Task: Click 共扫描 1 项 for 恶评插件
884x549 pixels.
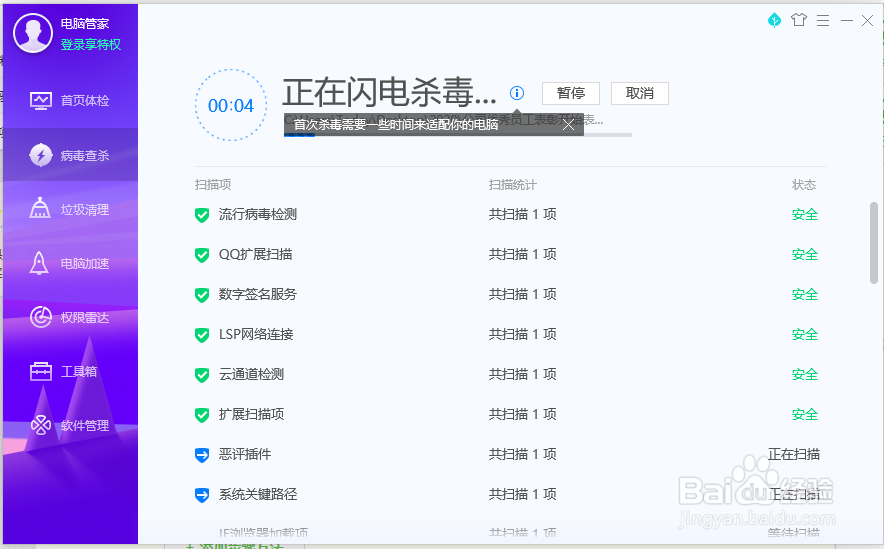Action: (523, 454)
